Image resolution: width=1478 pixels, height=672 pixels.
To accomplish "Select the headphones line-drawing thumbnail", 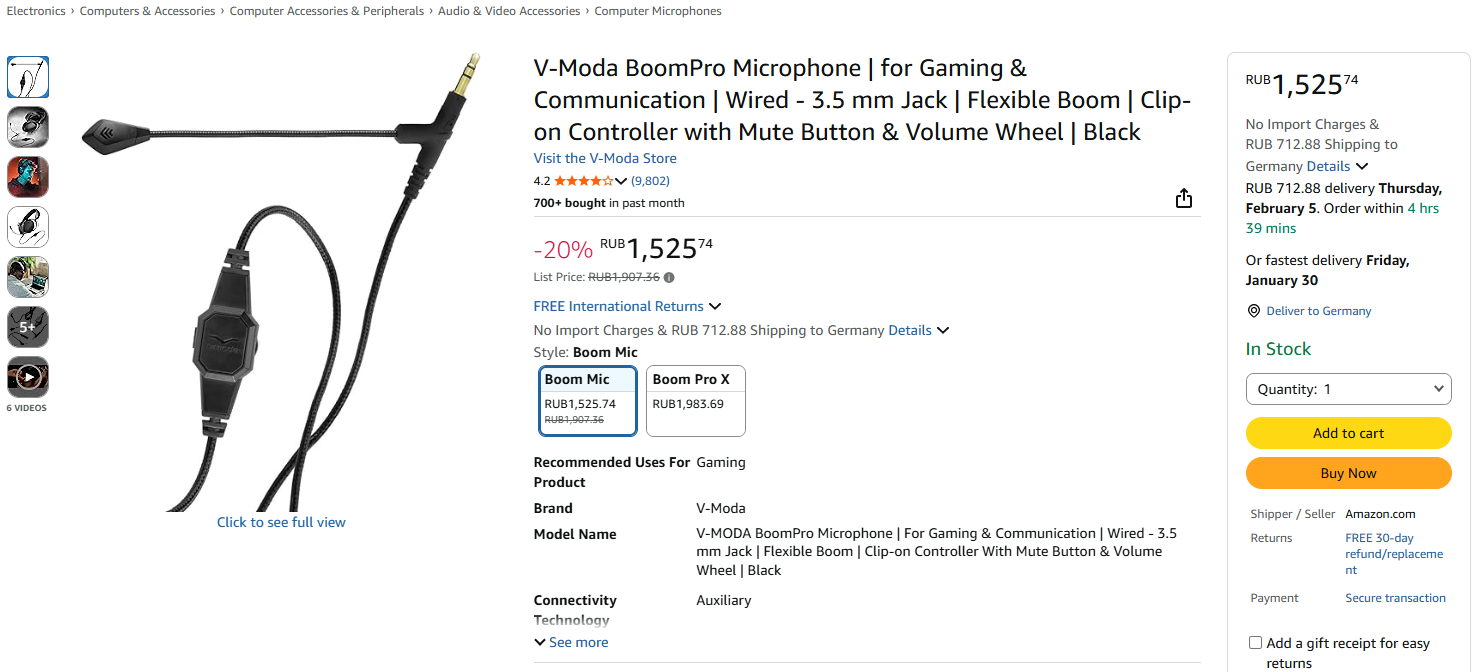I will coord(28,227).
